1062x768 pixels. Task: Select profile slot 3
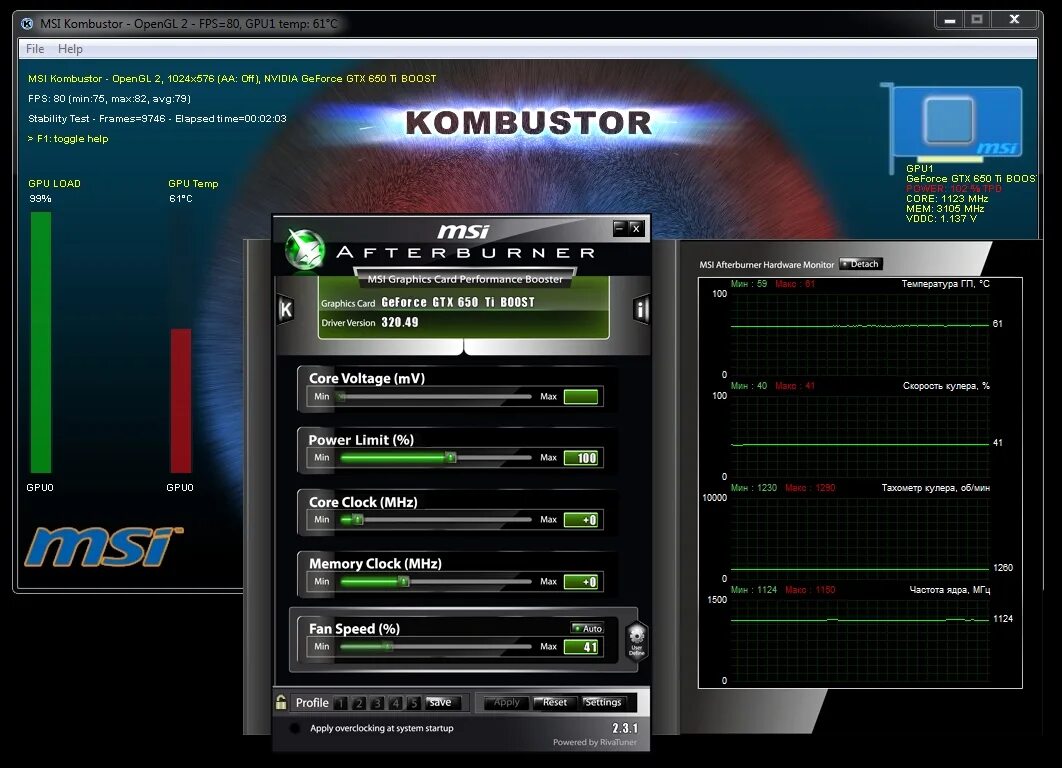pos(377,703)
